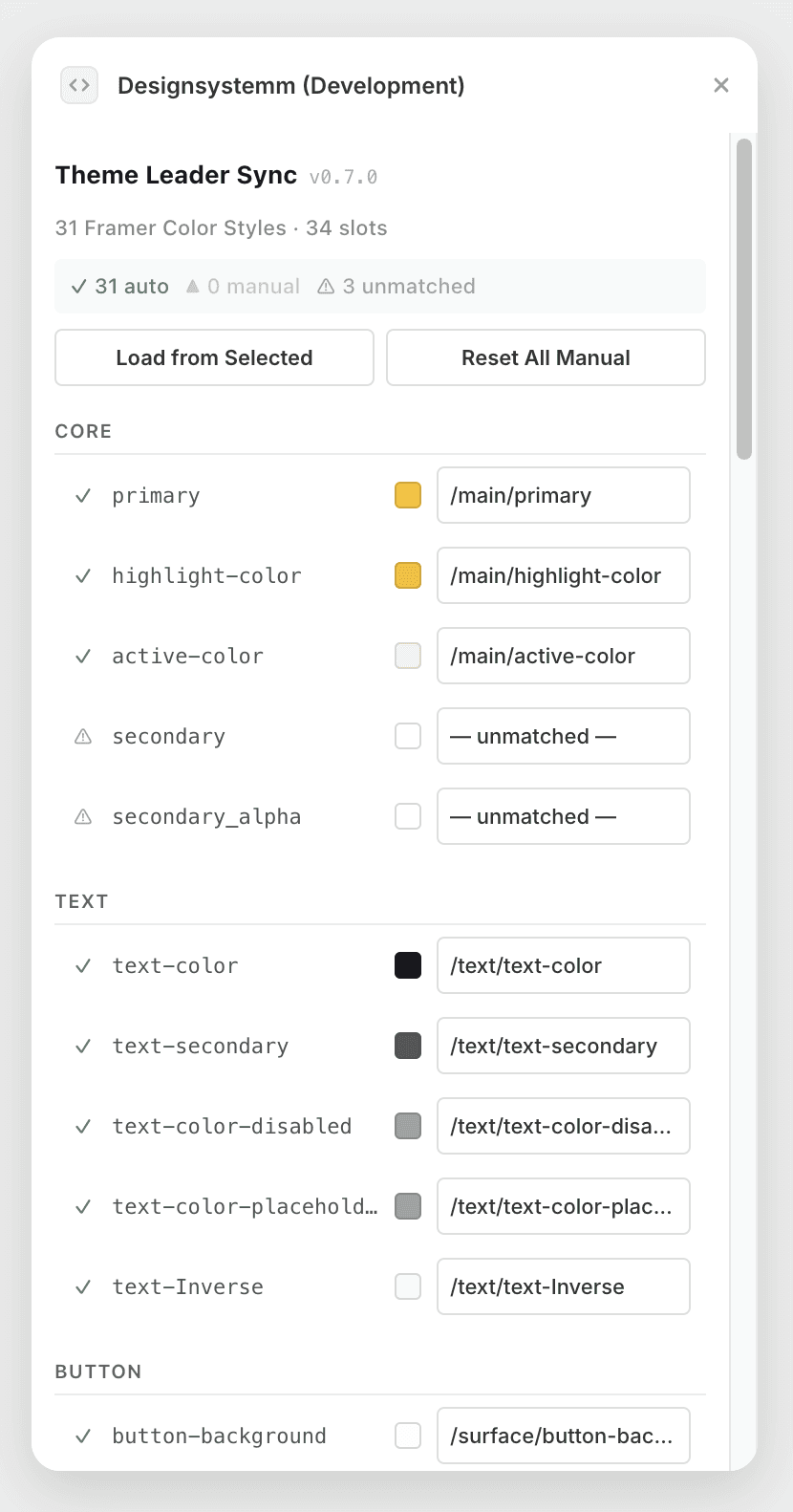Viewport: 793px width, 1512px height.
Task: Click the checkmark icon beside text-color
Action: point(83,965)
